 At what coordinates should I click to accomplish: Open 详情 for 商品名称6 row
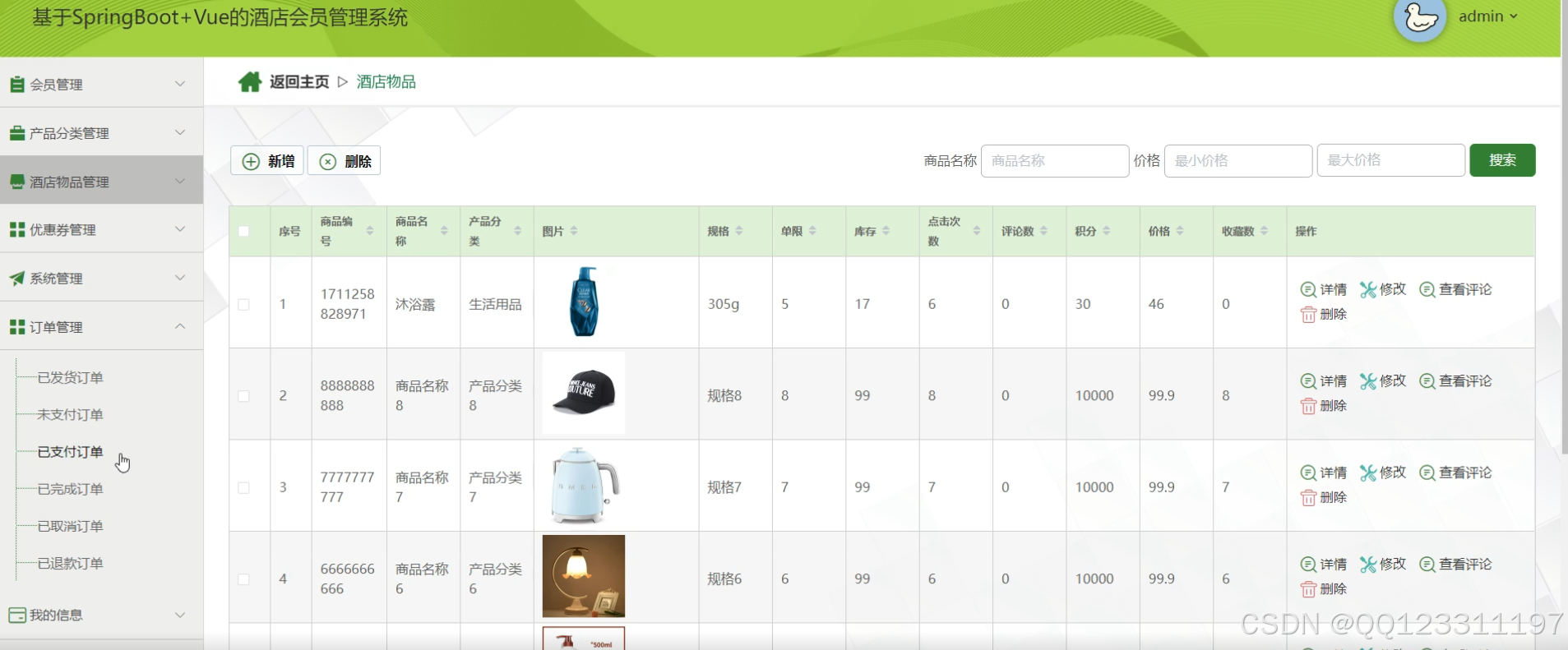pos(1324,564)
